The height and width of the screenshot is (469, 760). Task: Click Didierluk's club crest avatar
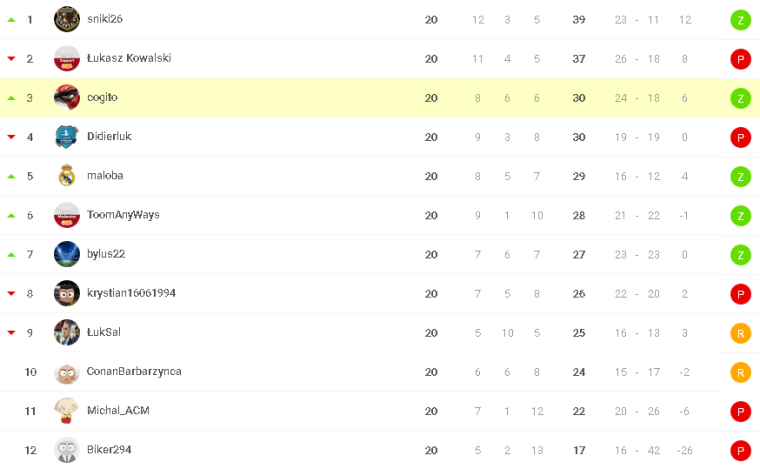pyautogui.click(x=67, y=136)
